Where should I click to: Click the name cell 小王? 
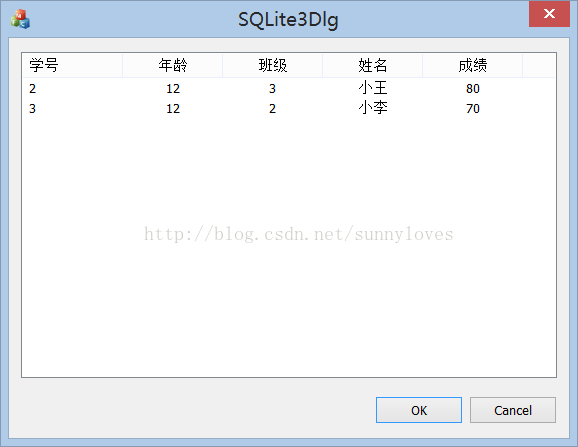click(373, 88)
